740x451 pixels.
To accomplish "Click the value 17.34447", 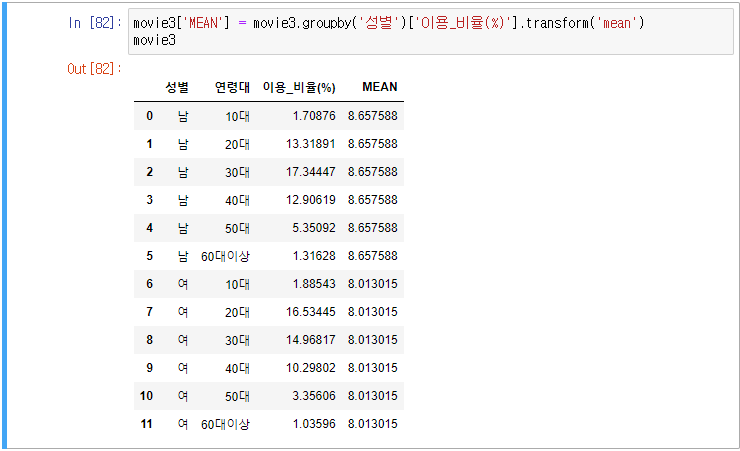I will click(311, 172).
